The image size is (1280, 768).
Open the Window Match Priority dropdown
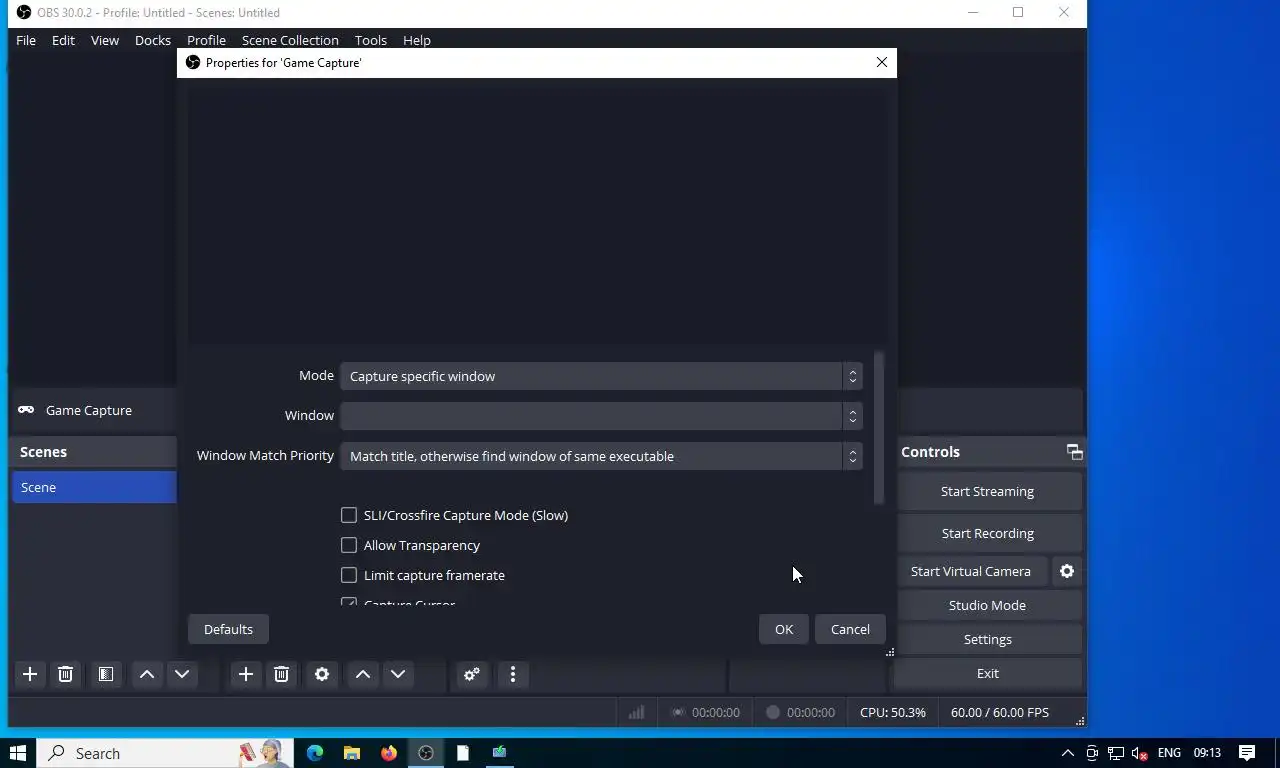[601, 456]
